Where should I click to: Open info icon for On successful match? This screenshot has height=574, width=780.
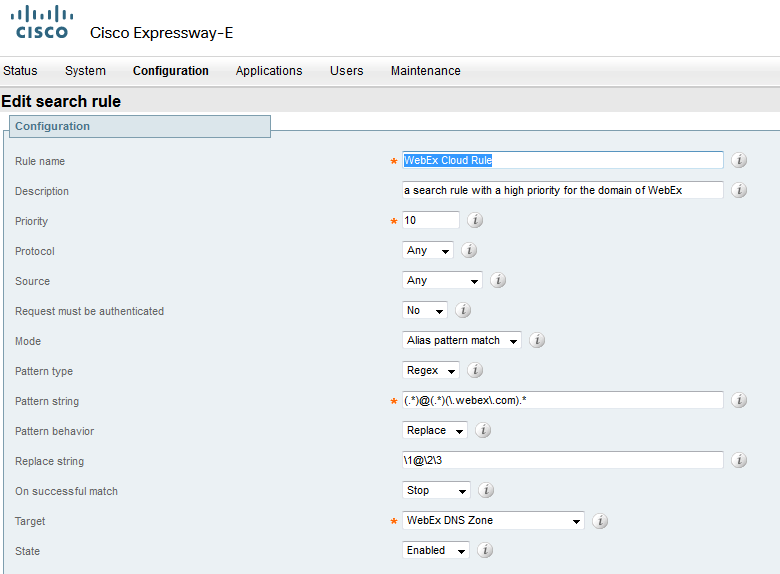click(x=486, y=490)
